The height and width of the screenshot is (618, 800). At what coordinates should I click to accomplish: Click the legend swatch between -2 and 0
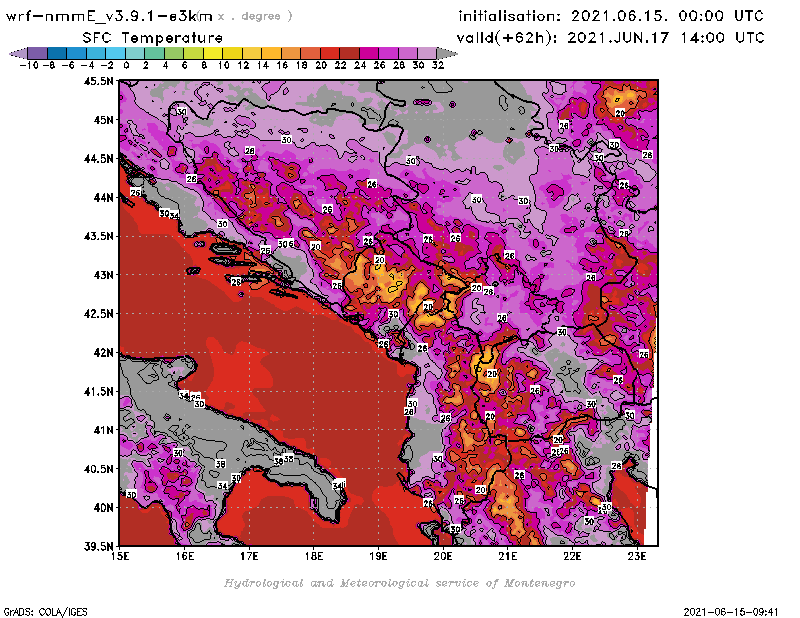click(115, 53)
